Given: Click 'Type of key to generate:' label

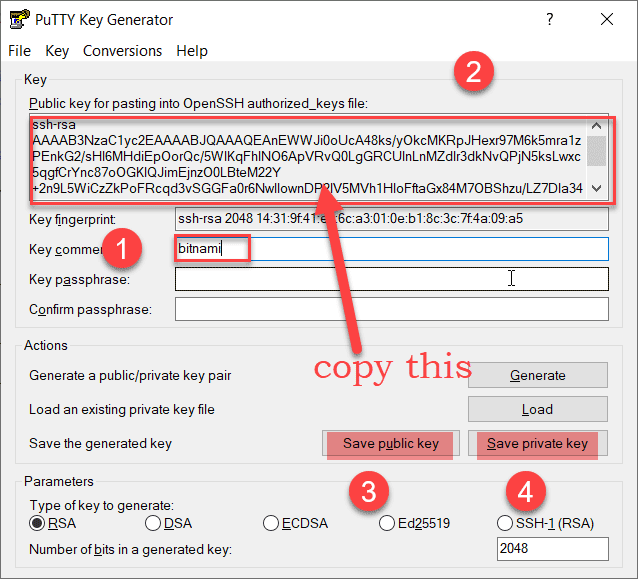Looking at the screenshot, I should click(x=102, y=505).
